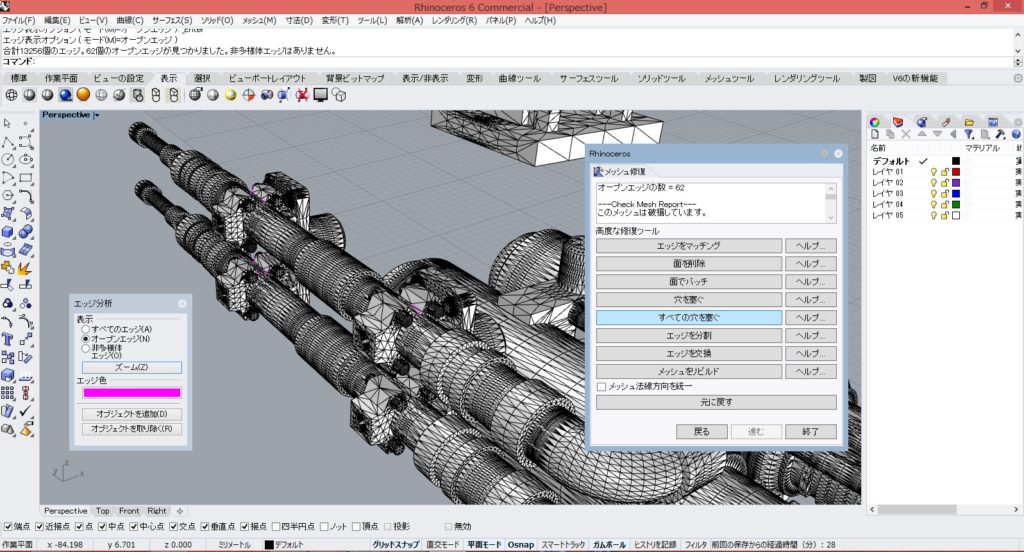
Task: Toggle Osnap in status bar
Action: pyautogui.click(x=520, y=545)
